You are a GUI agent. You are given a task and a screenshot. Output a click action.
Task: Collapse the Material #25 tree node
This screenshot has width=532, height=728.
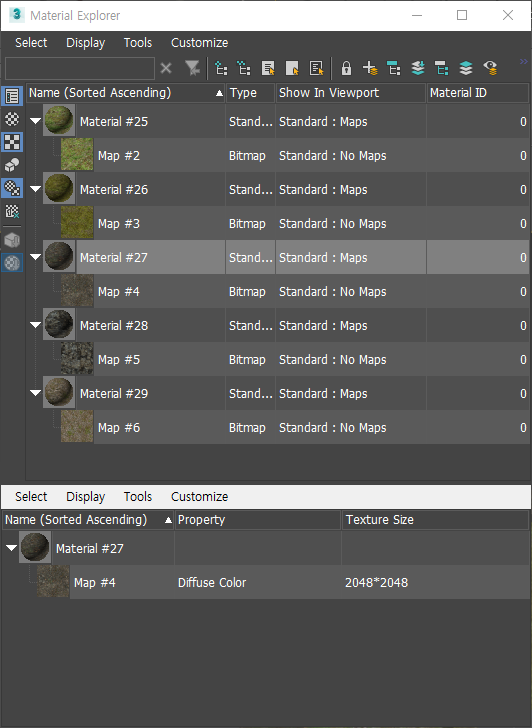point(35,121)
